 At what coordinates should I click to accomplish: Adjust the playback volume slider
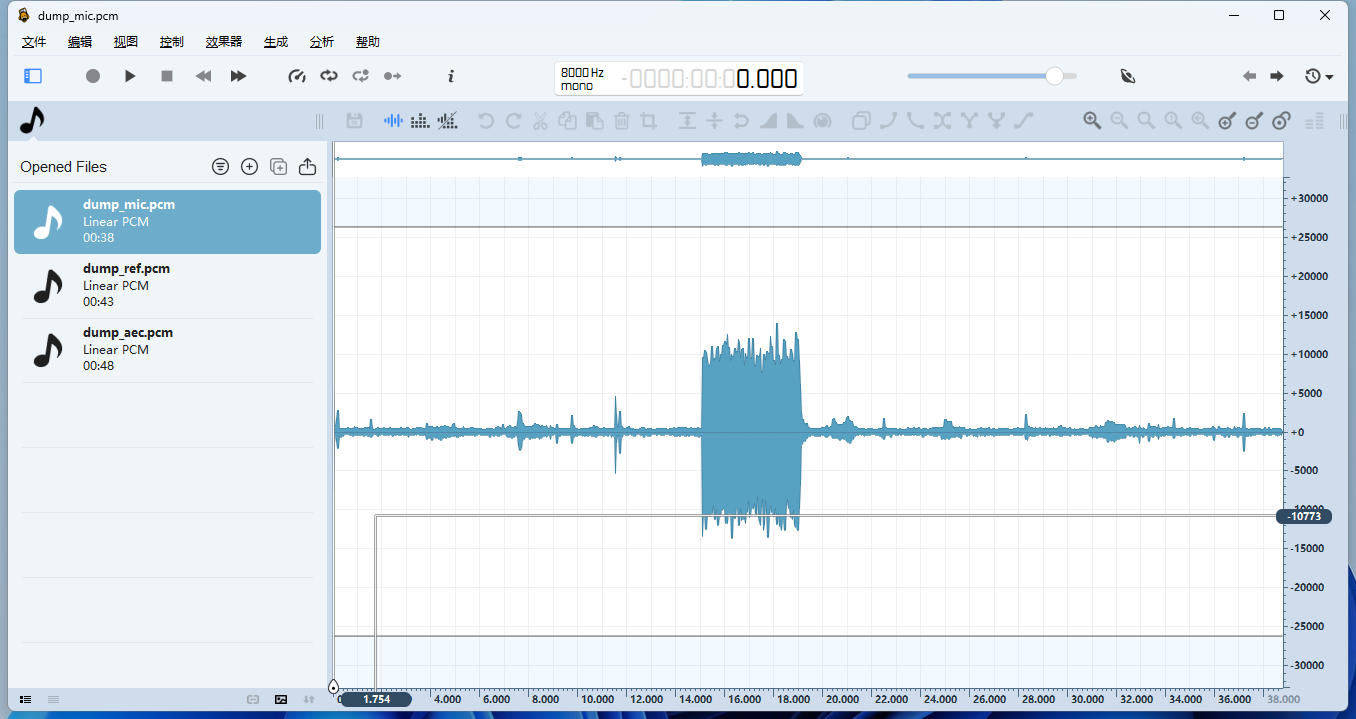pos(992,76)
